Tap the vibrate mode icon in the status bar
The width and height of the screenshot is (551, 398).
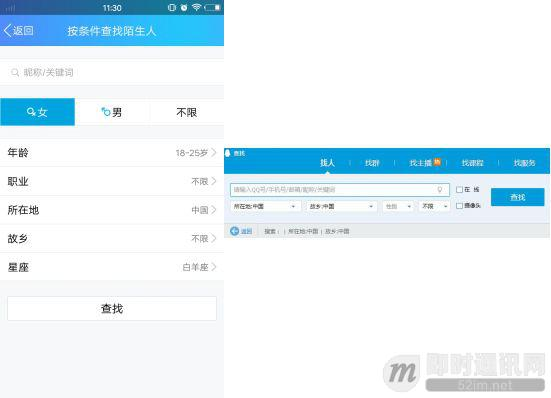[172, 7]
